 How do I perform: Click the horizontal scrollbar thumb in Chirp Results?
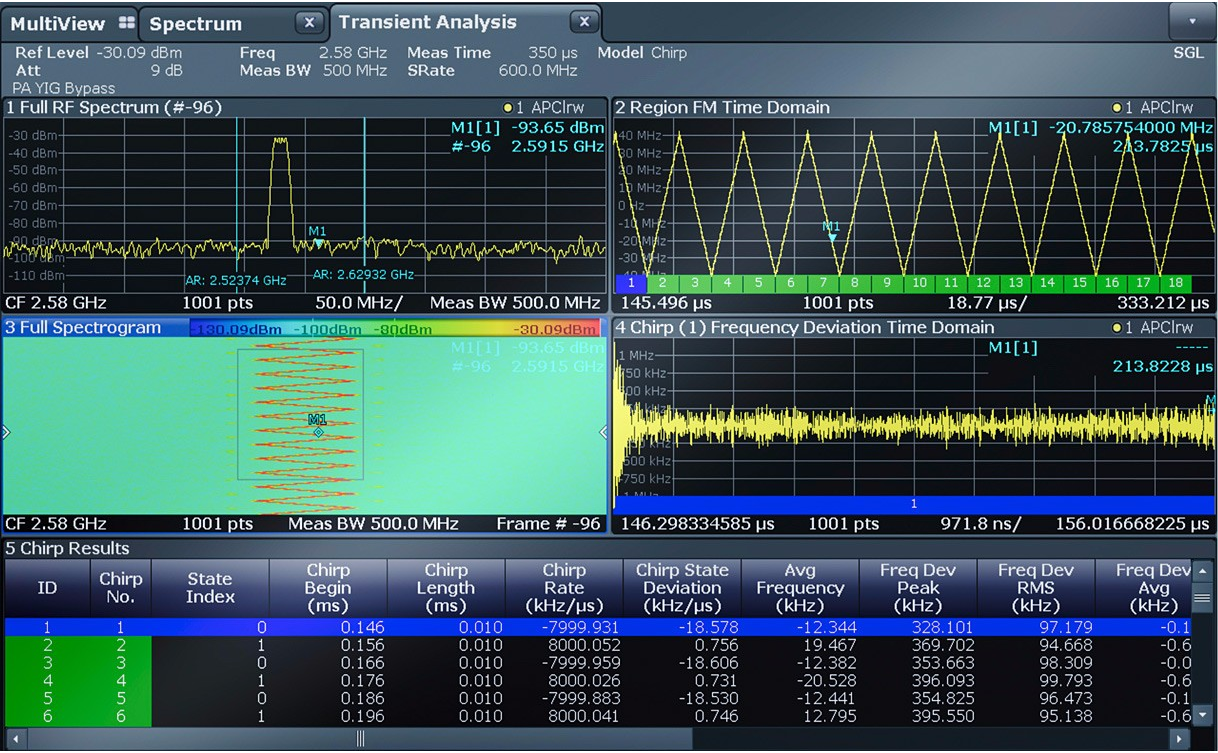(360, 739)
